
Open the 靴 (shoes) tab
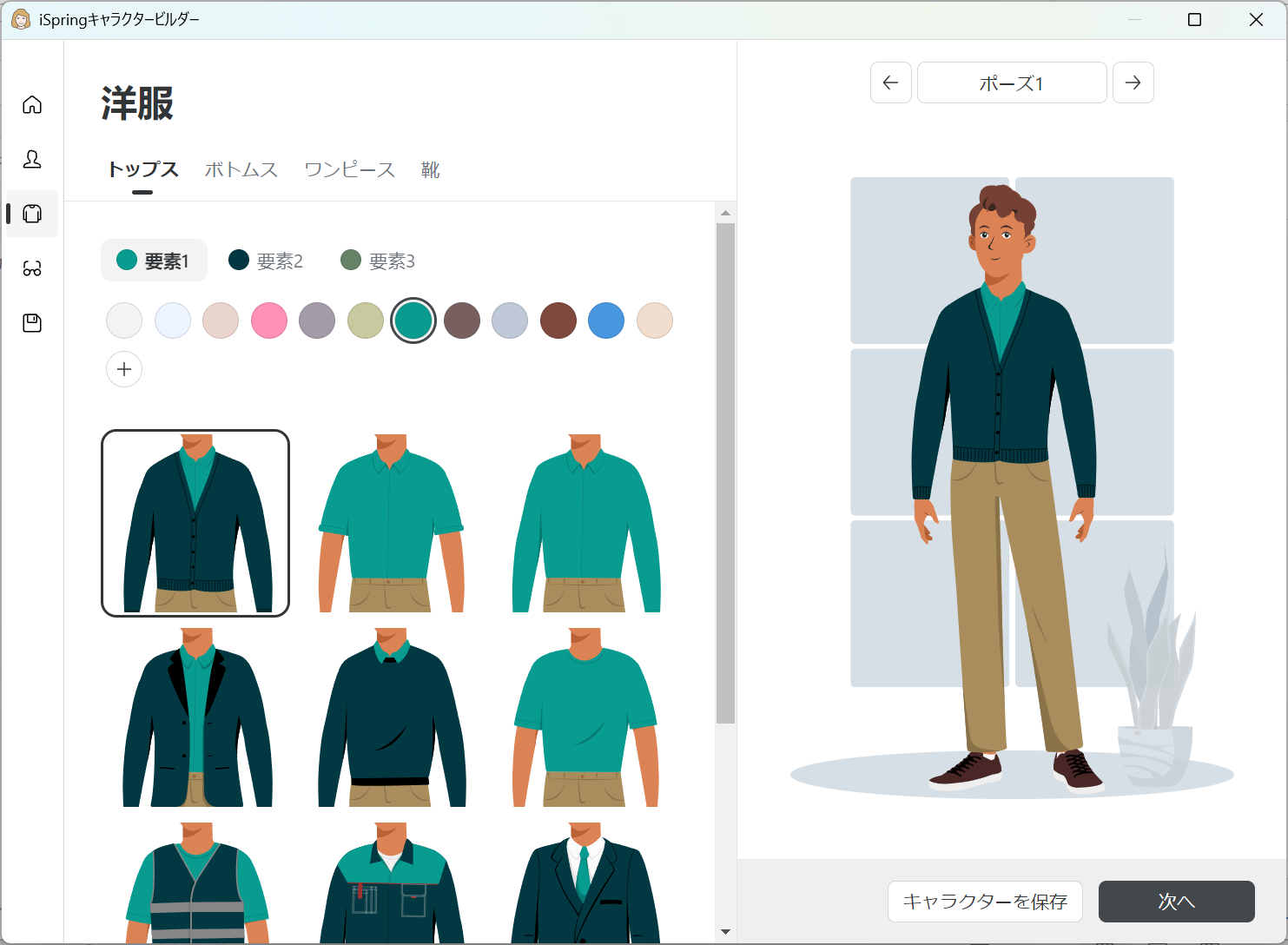coord(430,170)
